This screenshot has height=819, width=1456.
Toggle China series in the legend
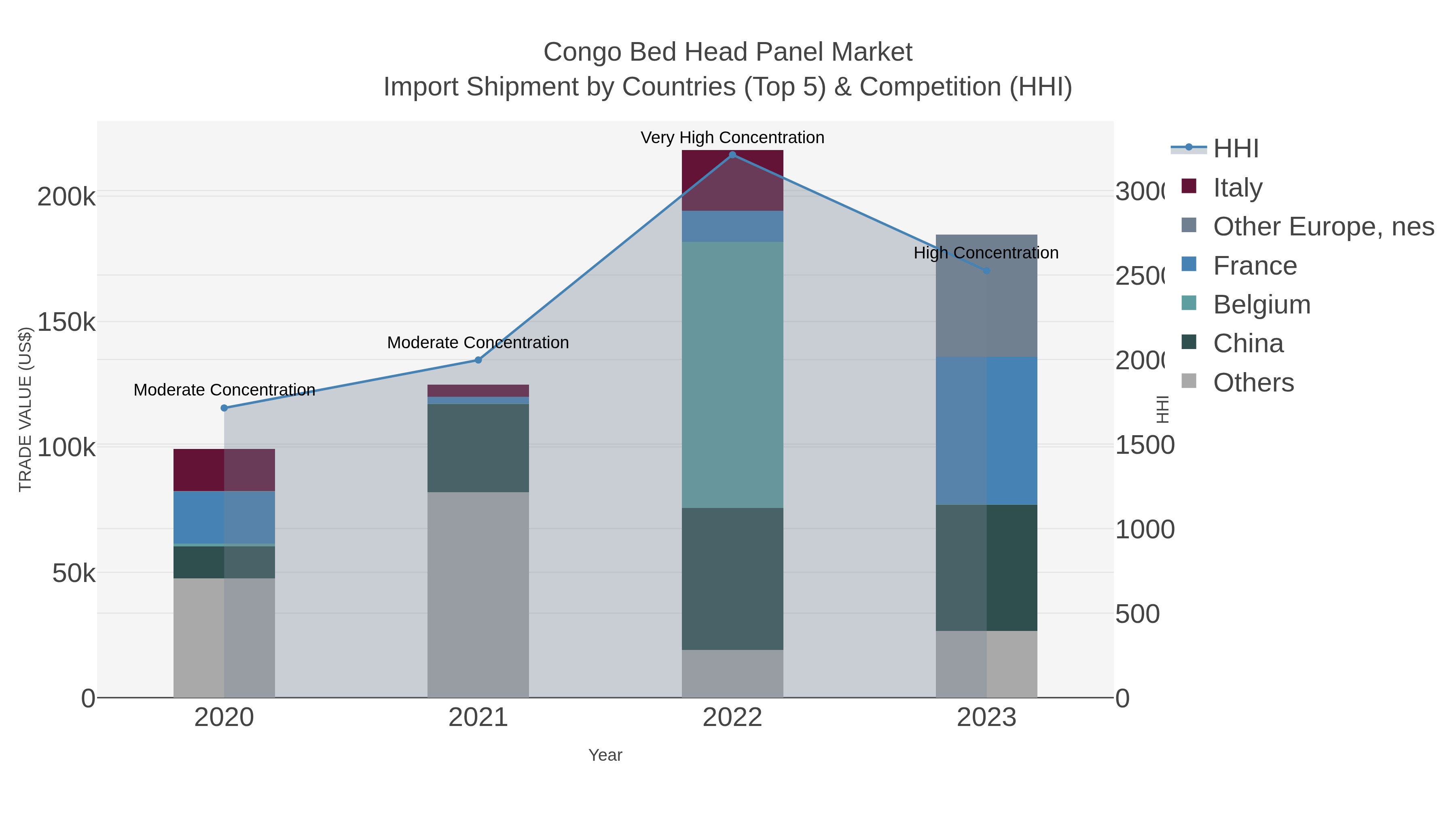tap(1232, 343)
